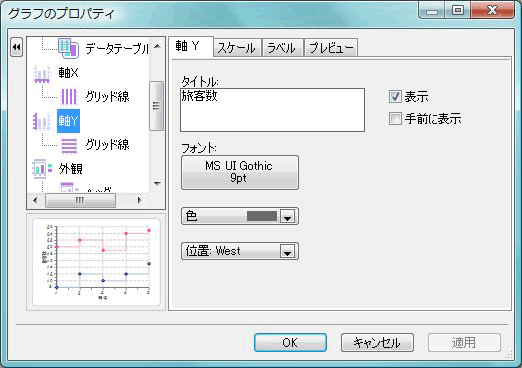Click the 軸Y axis icon
The width and height of the screenshot is (522, 368).
pos(42,121)
